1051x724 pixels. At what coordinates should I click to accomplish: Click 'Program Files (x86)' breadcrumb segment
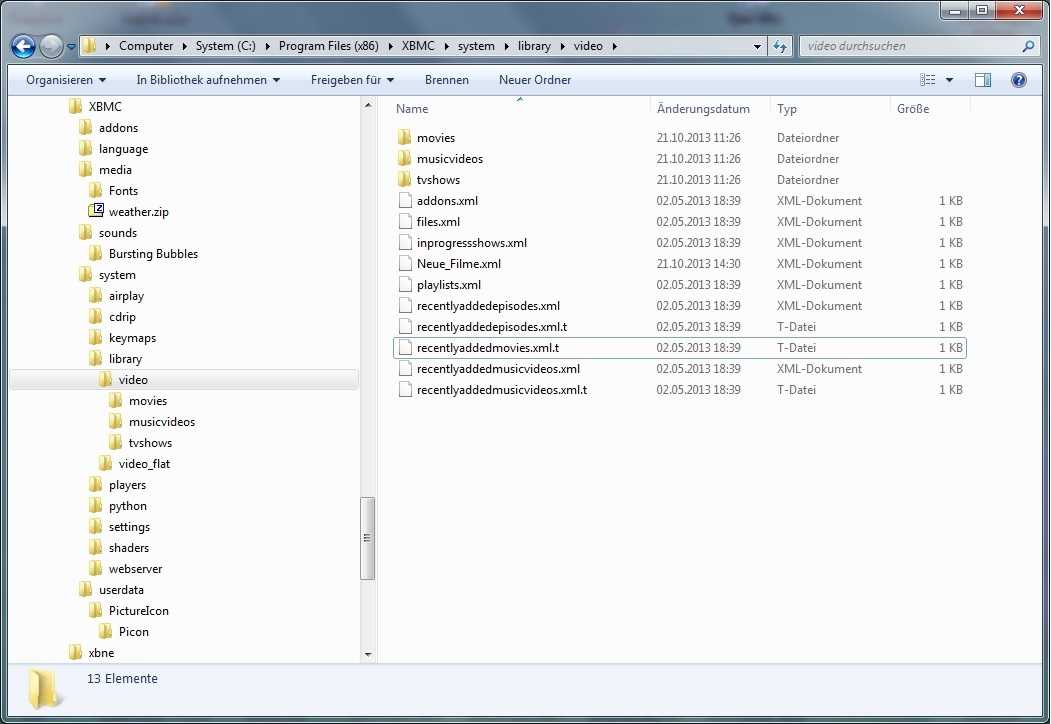[x=328, y=46]
